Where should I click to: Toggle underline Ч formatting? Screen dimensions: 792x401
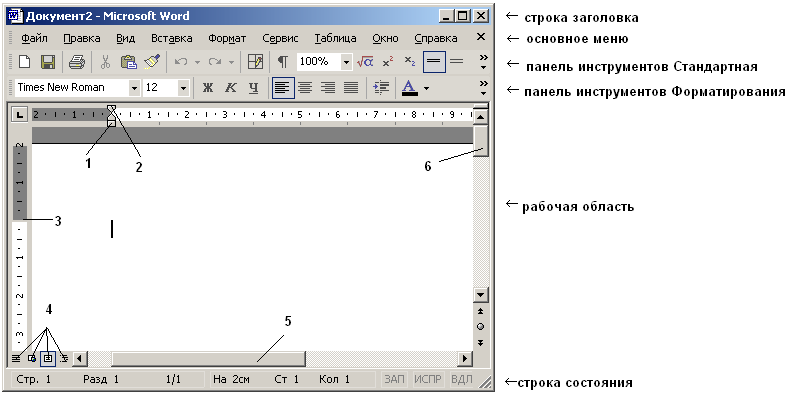click(x=254, y=88)
